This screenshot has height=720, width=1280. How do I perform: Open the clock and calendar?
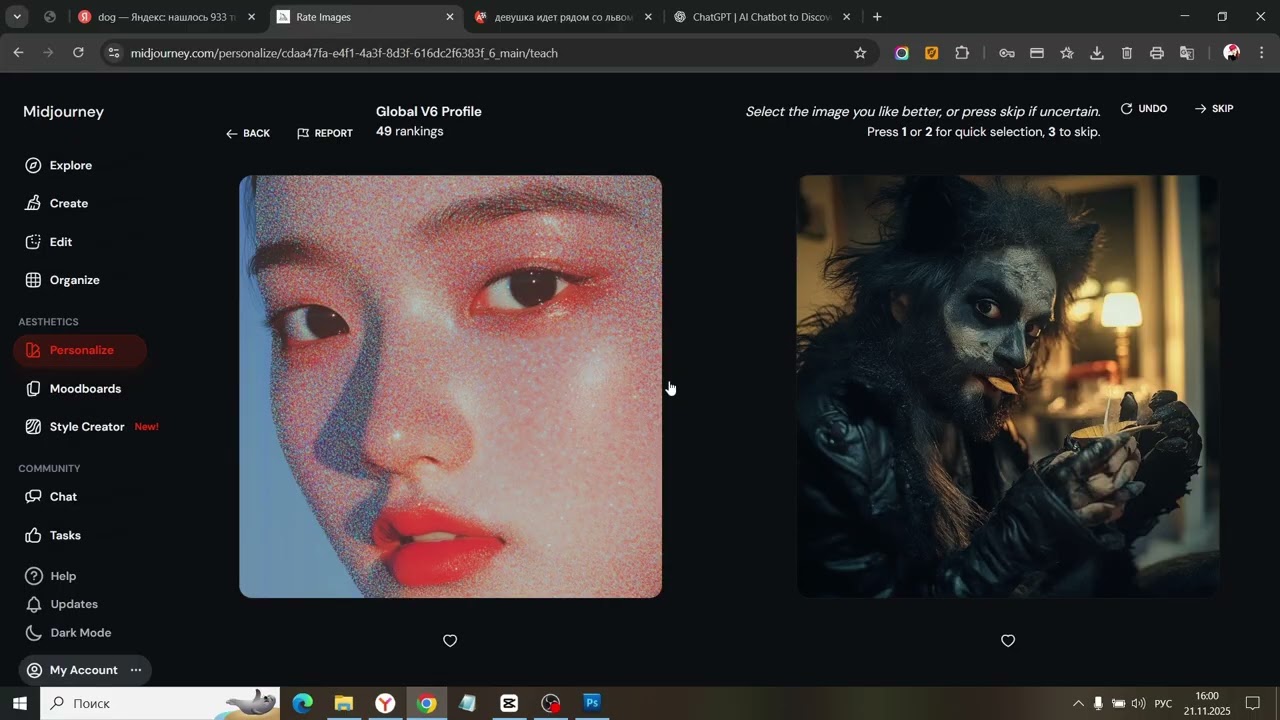pos(1207,703)
